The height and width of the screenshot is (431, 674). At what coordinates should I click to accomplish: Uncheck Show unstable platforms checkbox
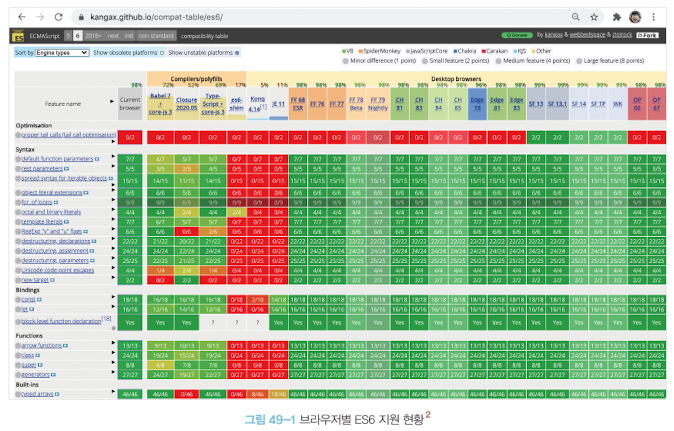(237, 53)
